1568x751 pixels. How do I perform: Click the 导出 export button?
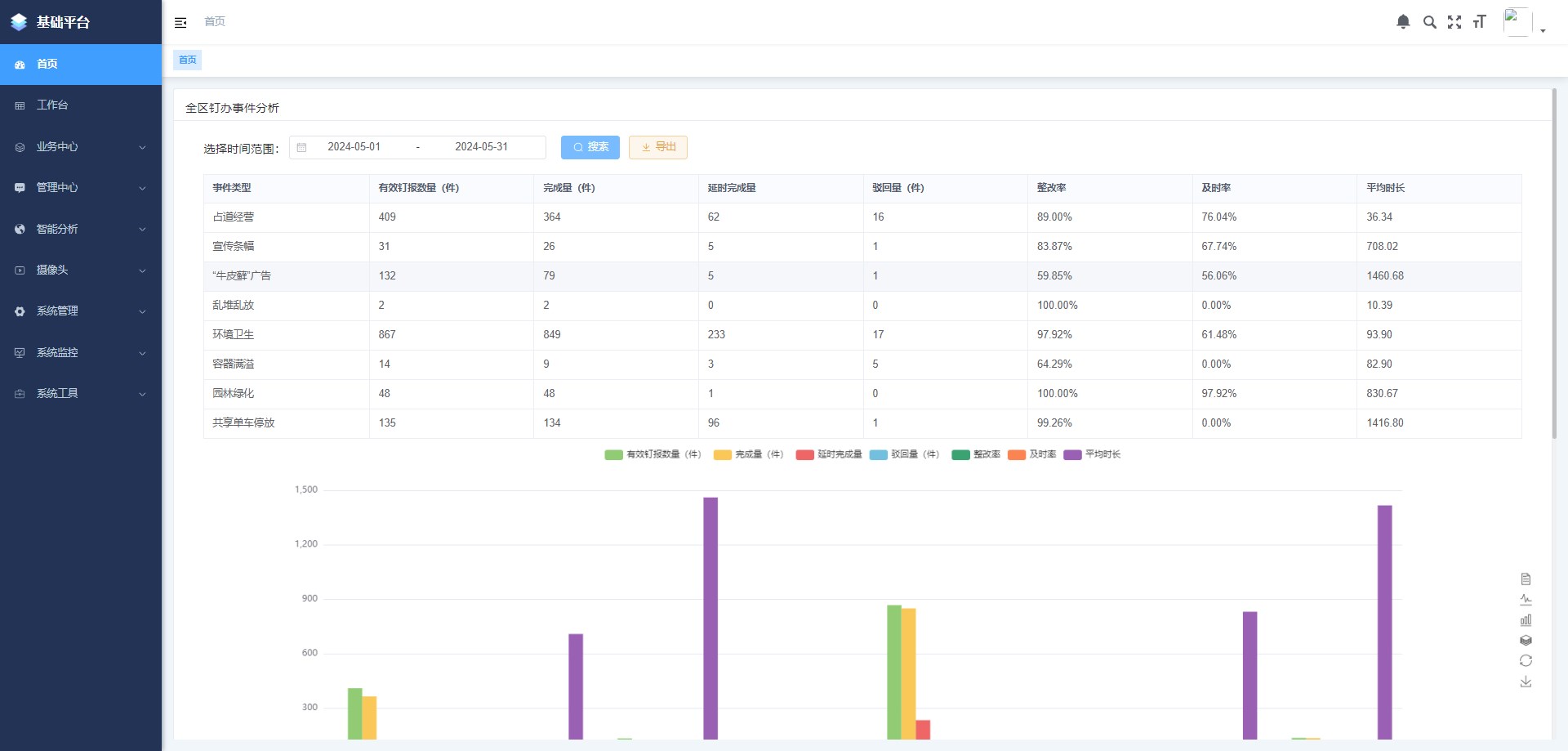[x=658, y=147]
